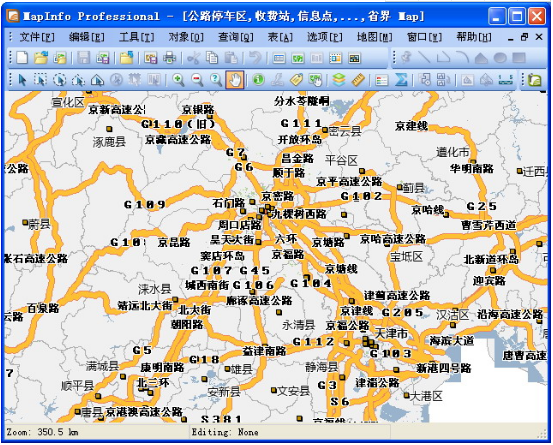Click the rightmost green tool manager icon

pos(534,80)
